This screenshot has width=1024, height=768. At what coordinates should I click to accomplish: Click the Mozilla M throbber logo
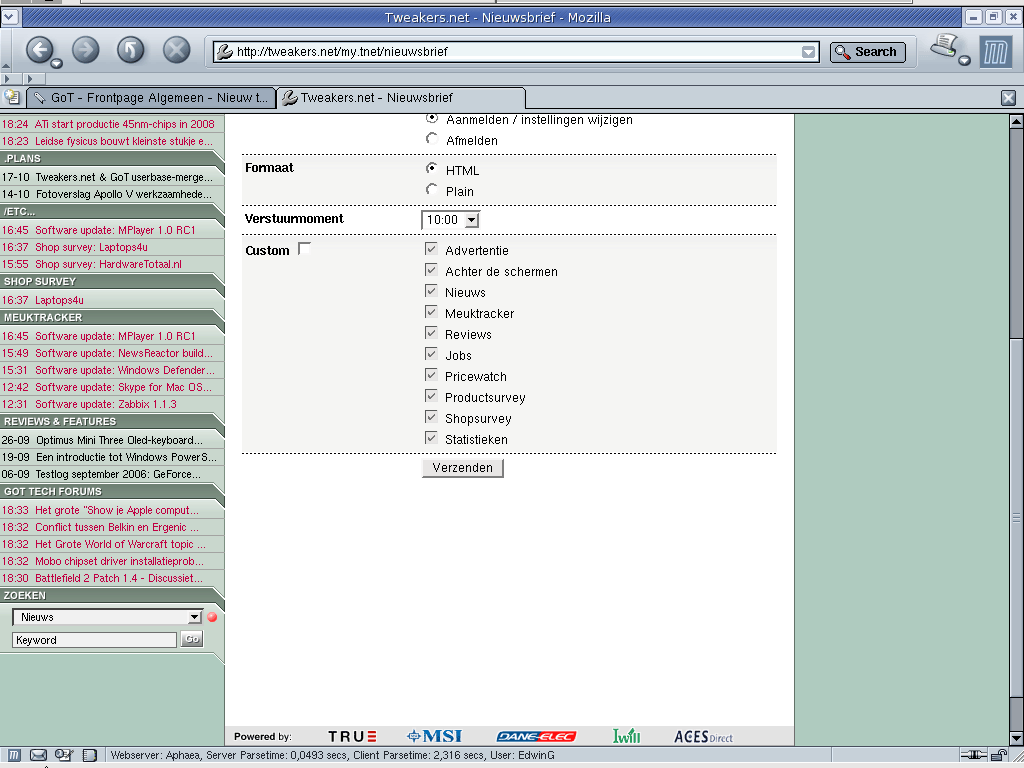[x=995, y=52]
